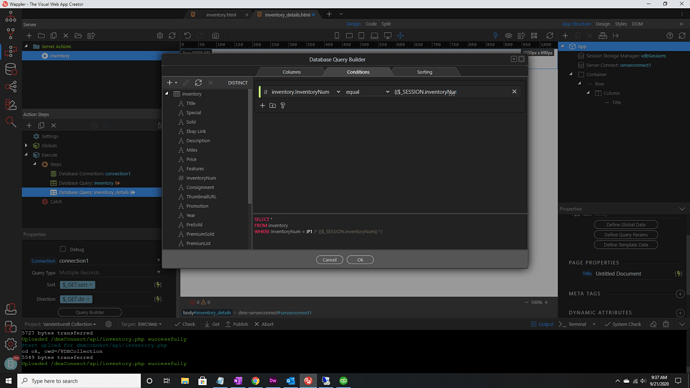Click the add plus in App Structure toolbar

565,36
